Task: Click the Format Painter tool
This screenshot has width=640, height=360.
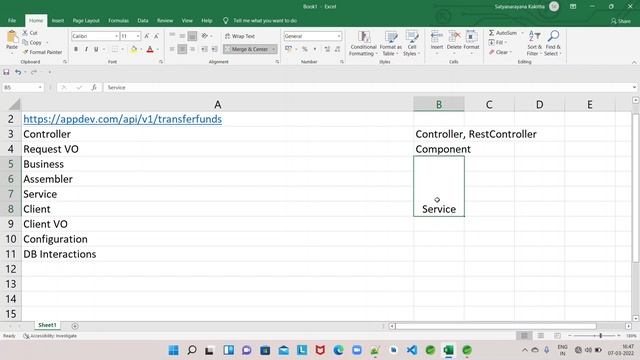Action: point(42,52)
